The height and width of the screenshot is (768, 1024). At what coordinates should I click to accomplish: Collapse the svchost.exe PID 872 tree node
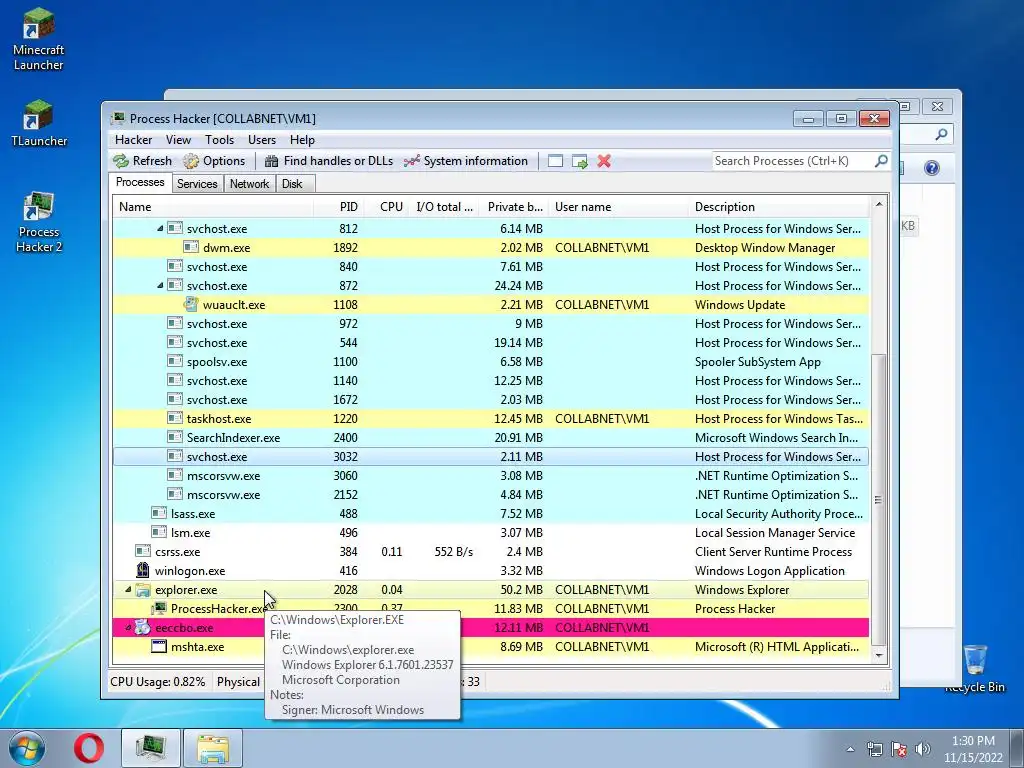click(x=160, y=285)
